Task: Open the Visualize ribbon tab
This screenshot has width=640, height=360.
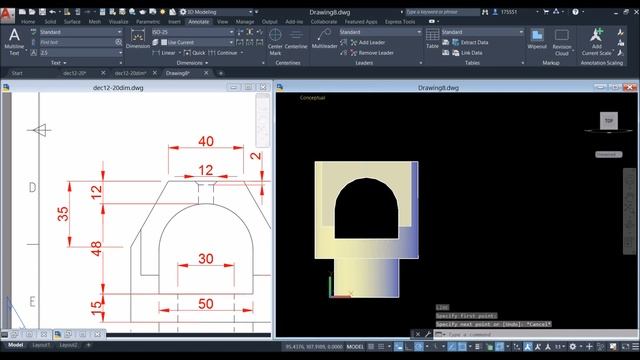Action: coord(118,22)
